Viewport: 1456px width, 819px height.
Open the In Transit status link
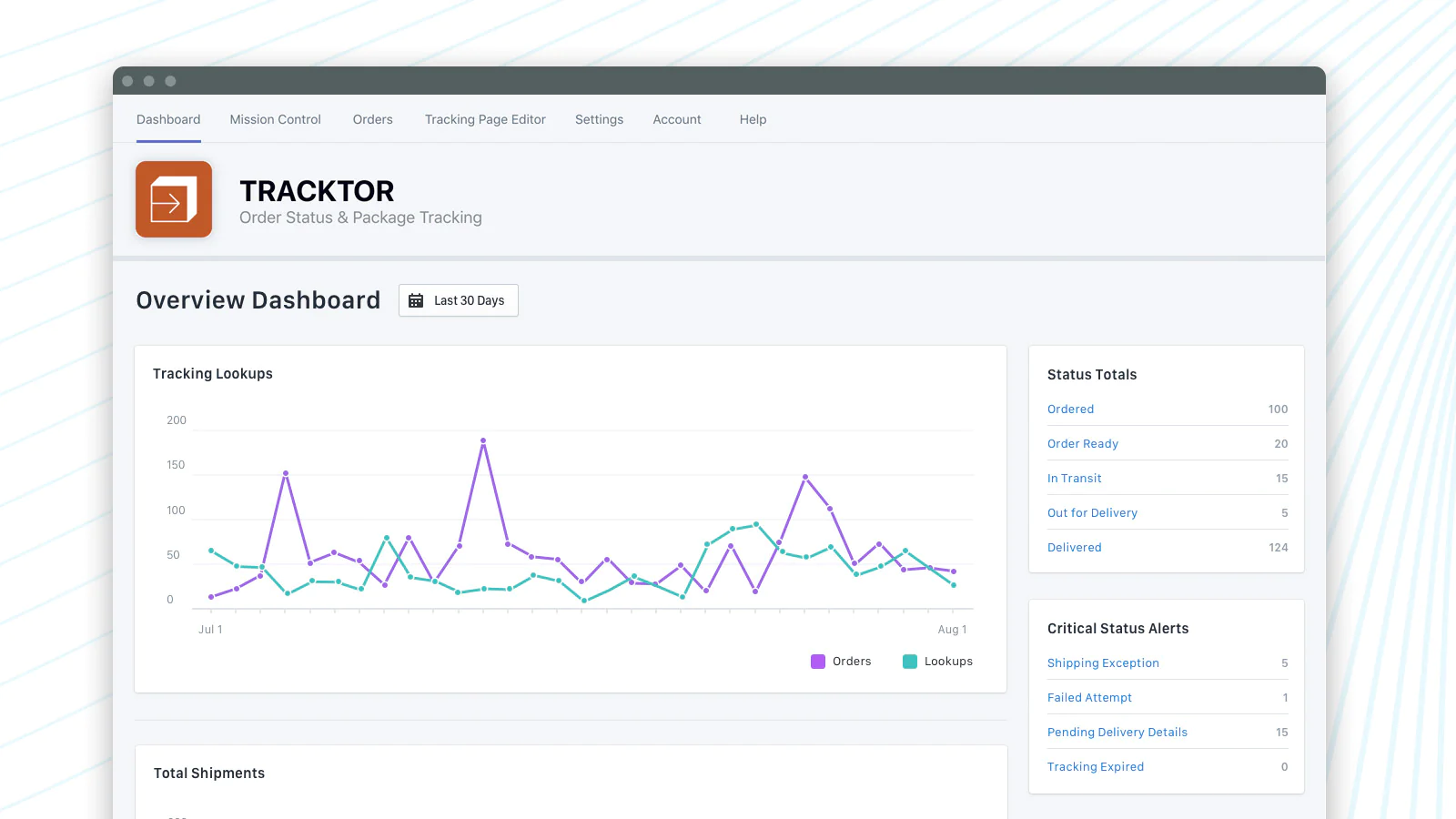coord(1074,479)
